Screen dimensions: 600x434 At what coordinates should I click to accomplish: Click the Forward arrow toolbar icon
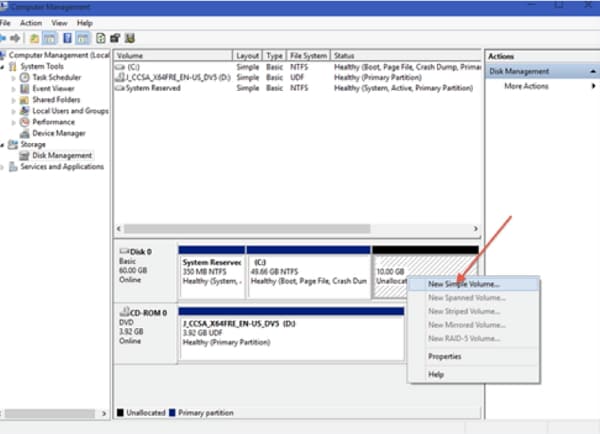coord(15,38)
